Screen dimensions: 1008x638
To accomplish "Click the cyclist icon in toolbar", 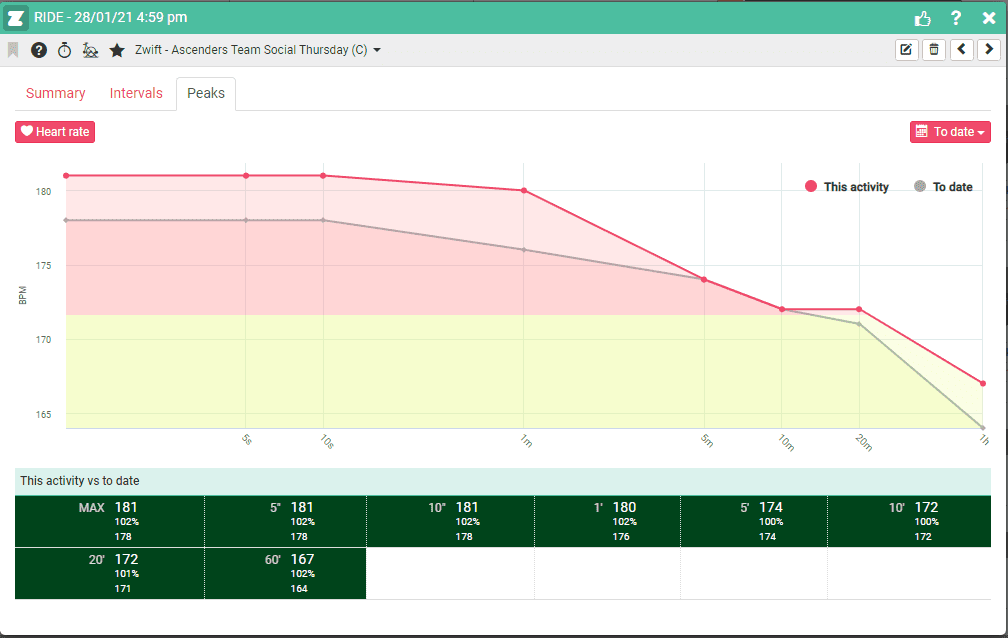I will tap(90, 50).
